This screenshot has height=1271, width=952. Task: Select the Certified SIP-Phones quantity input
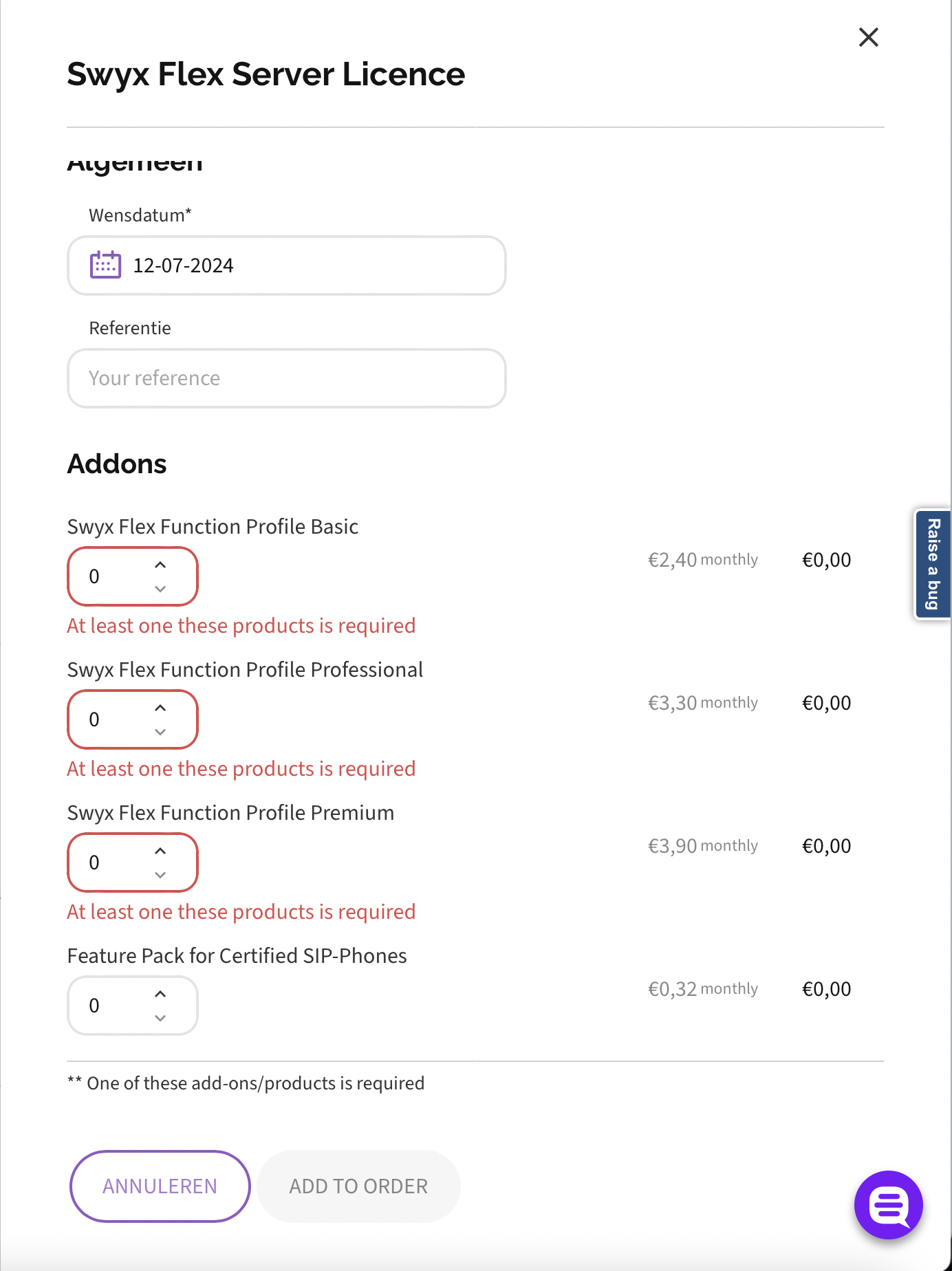(x=110, y=1006)
